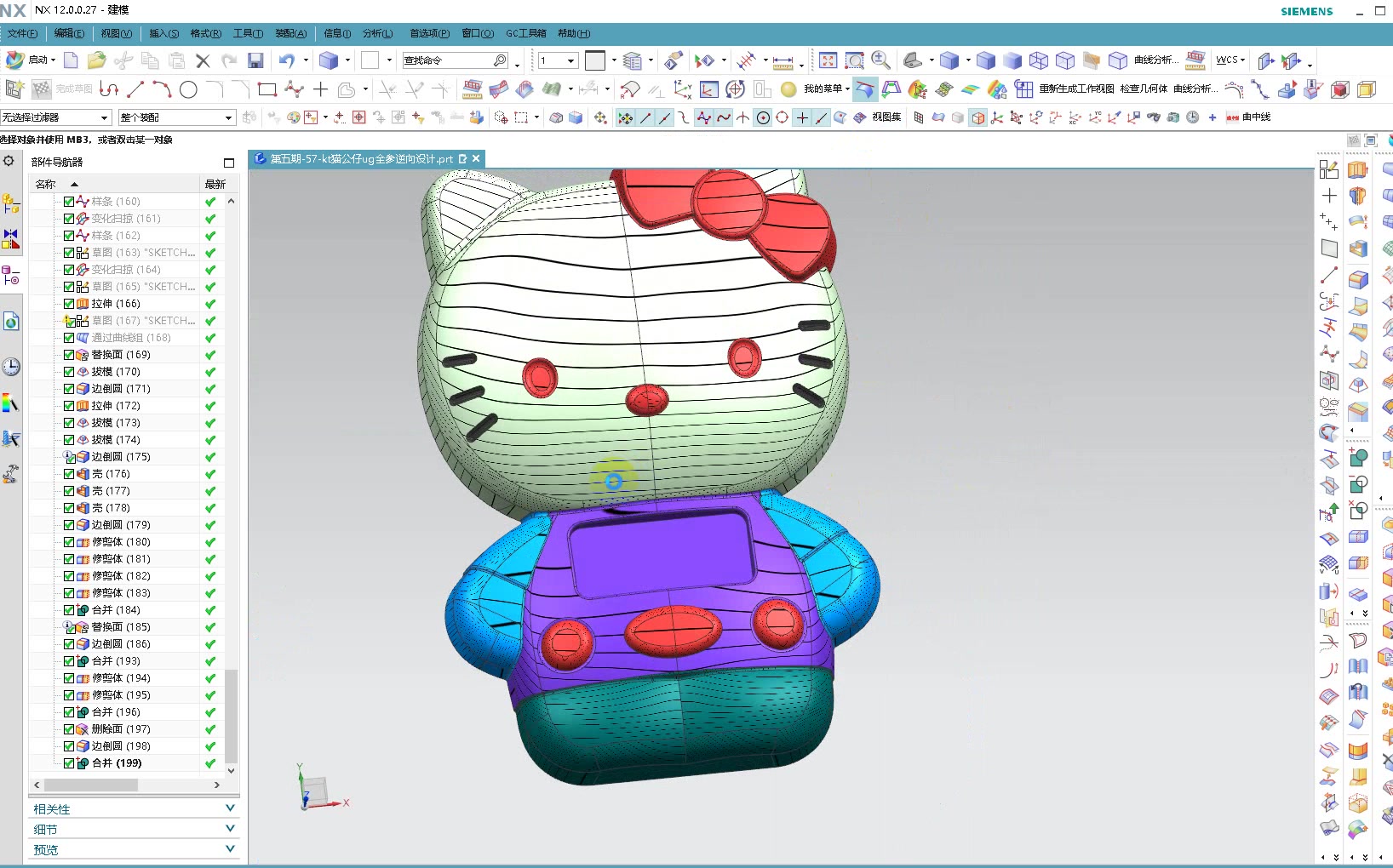Toggle checkbox for 边倒圆 (171)
This screenshot has height=868, width=1393.
tap(69, 389)
